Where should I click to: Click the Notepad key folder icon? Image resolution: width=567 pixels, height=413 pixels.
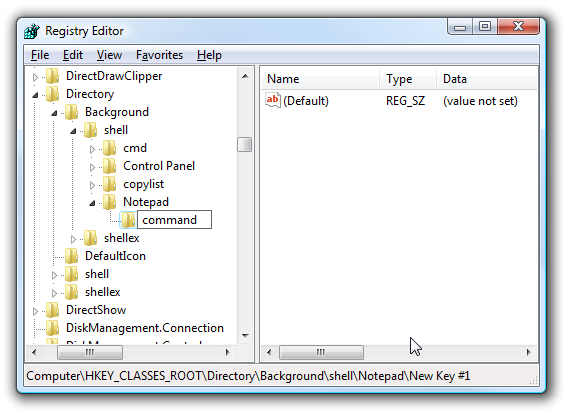(x=109, y=202)
